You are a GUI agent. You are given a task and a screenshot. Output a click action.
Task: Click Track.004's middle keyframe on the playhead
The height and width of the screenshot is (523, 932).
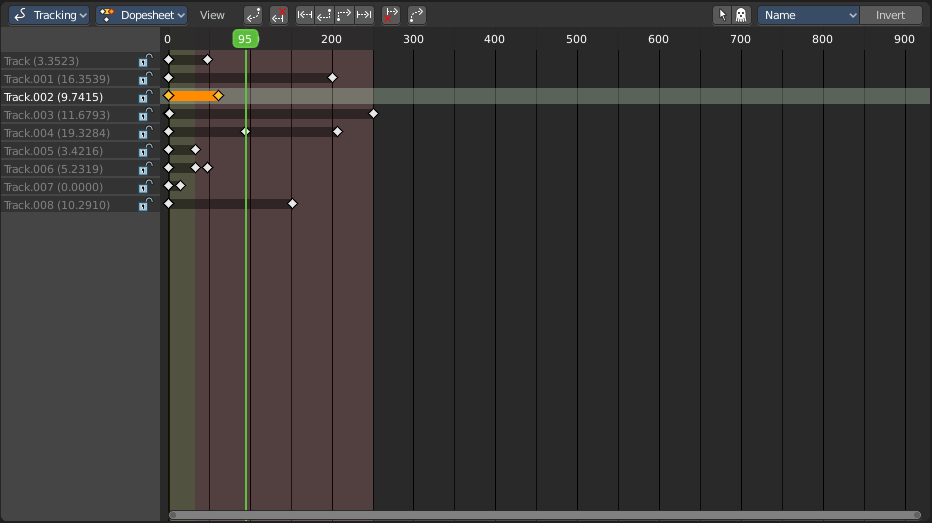(245, 131)
